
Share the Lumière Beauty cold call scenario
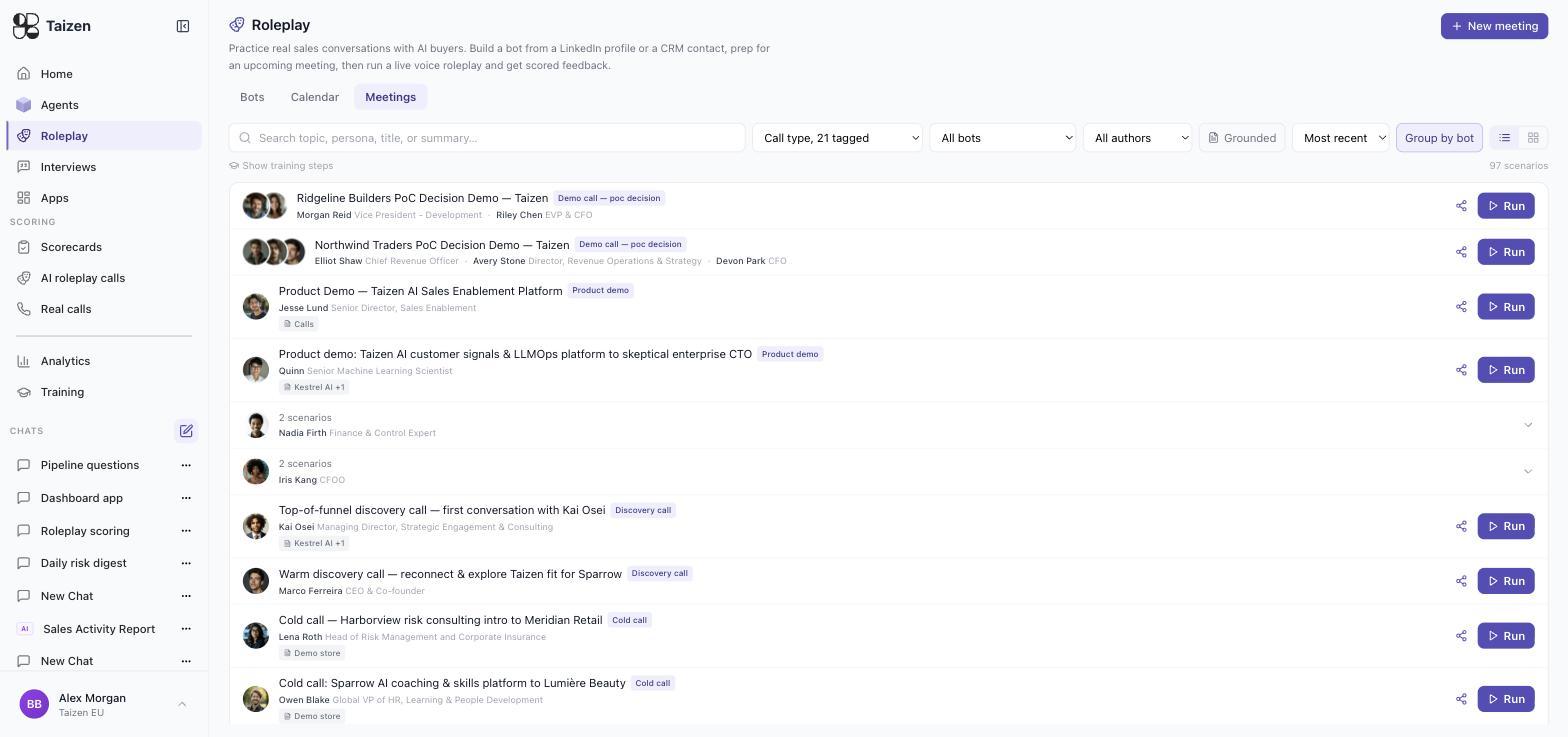tap(1461, 699)
